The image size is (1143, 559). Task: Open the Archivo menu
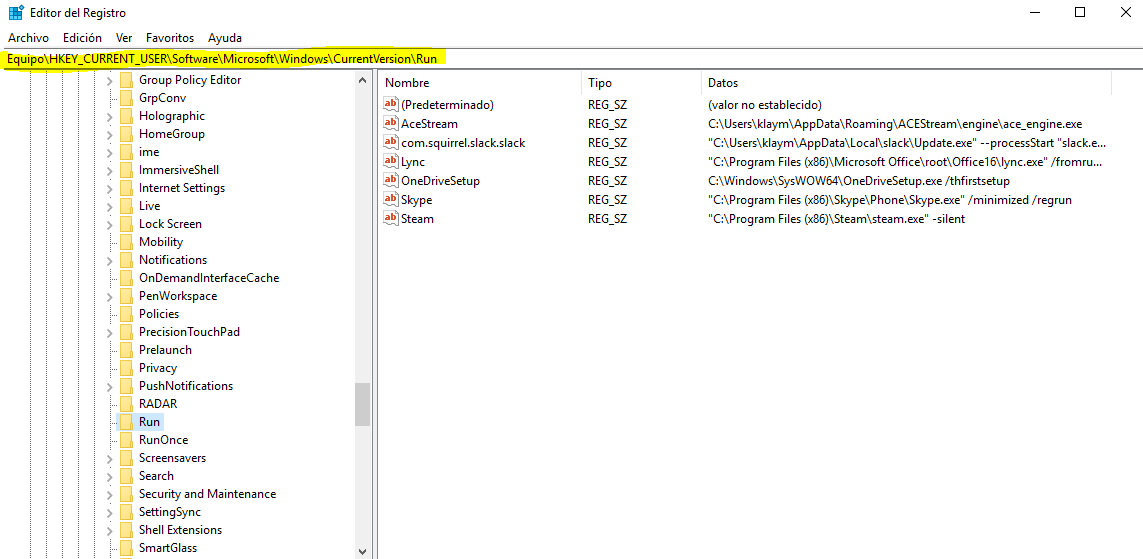point(28,38)
